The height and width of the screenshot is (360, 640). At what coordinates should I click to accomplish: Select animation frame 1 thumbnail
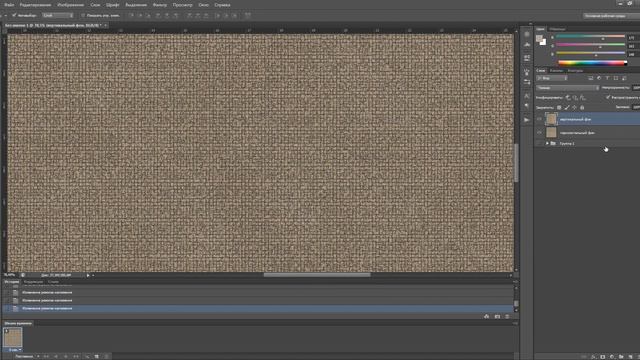coord(13,338)
